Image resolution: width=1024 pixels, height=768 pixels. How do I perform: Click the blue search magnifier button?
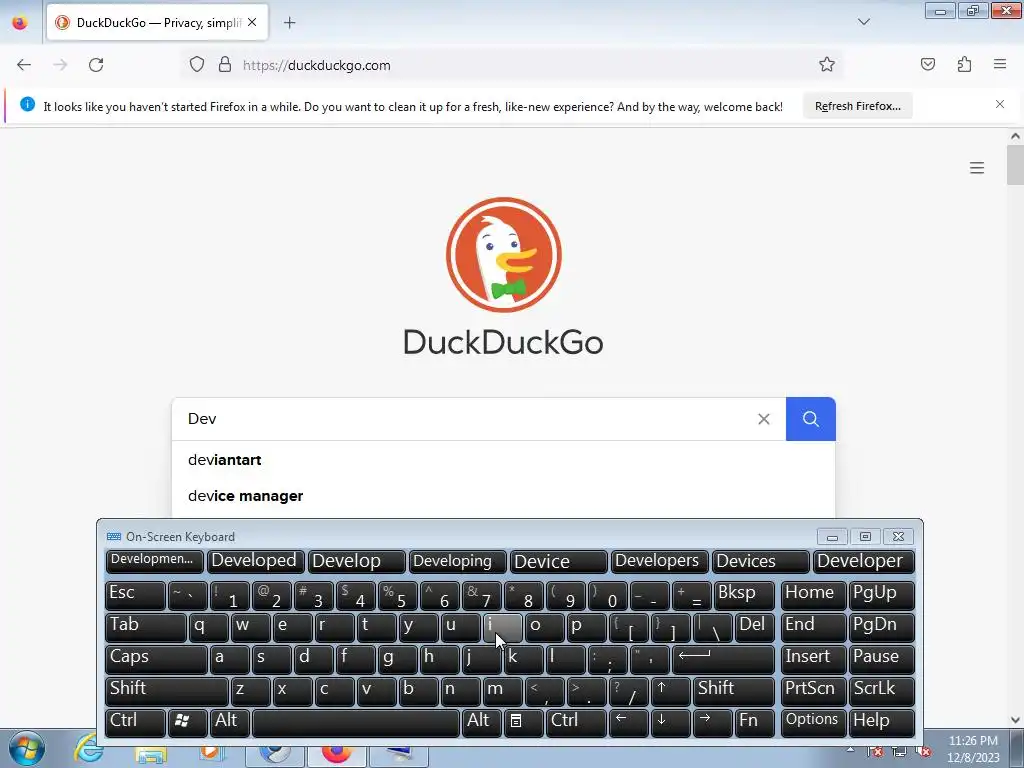[810, 419]
